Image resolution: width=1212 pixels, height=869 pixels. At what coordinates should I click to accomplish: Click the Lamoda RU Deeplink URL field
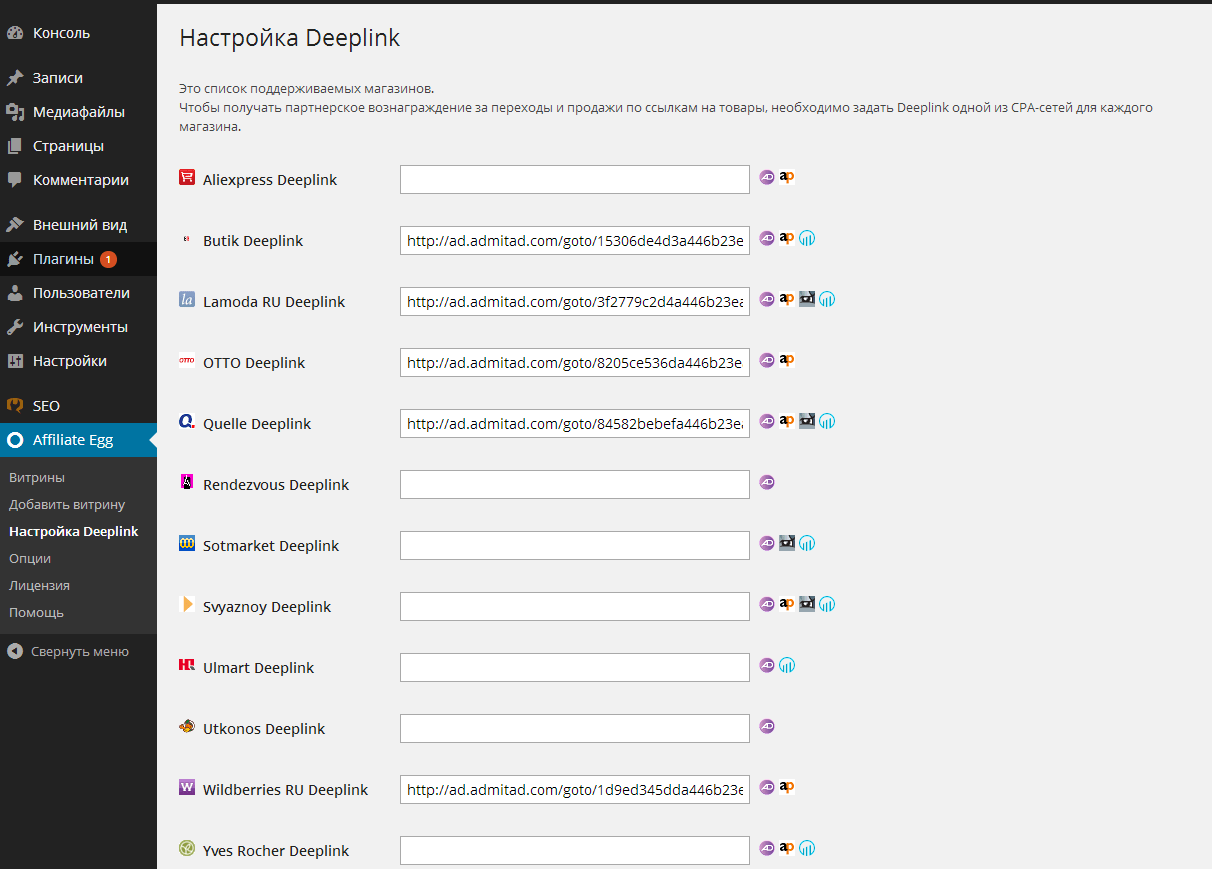tap(575, 302)
